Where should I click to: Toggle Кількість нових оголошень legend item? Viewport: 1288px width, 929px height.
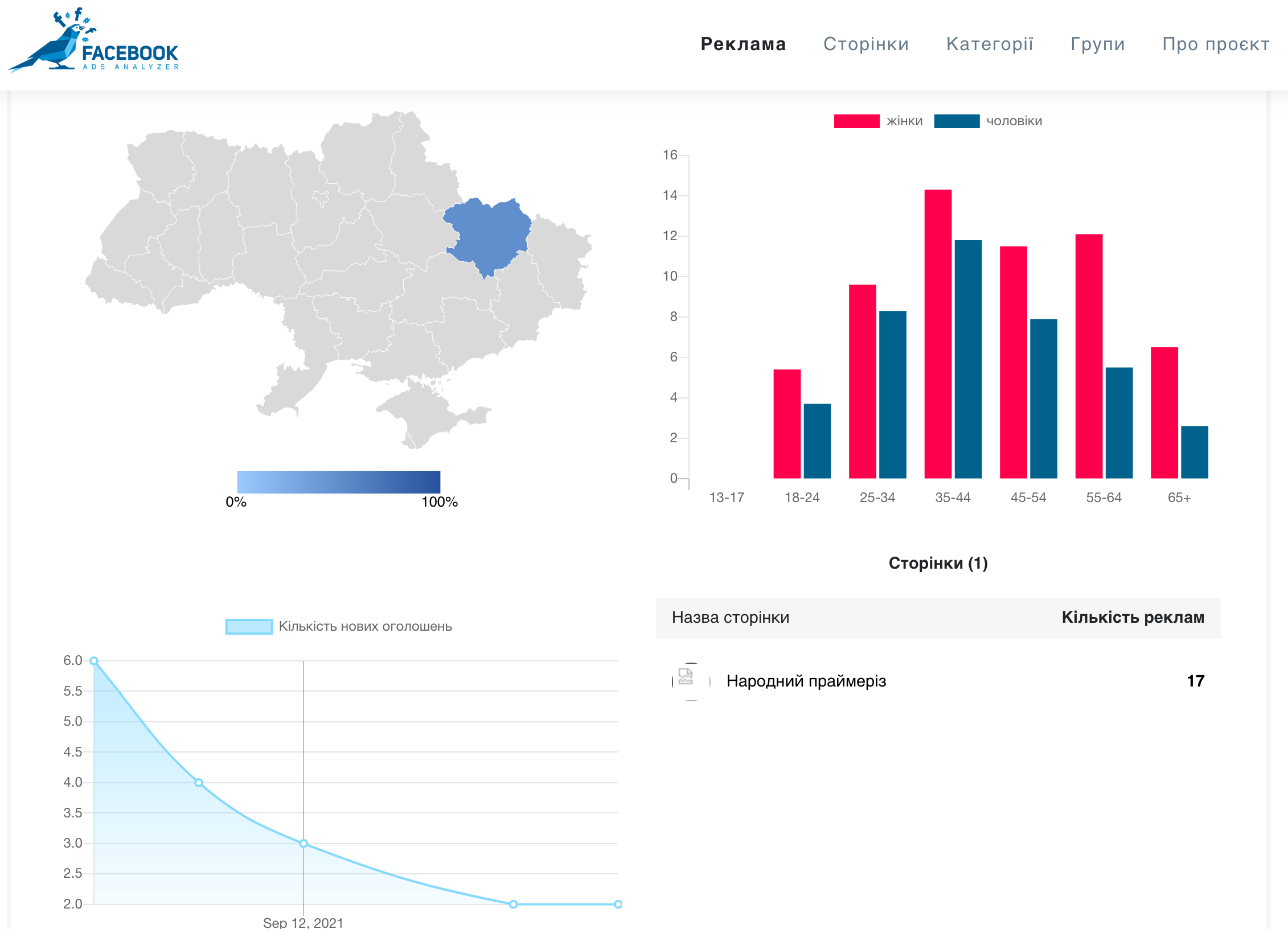tap(339, 626)
